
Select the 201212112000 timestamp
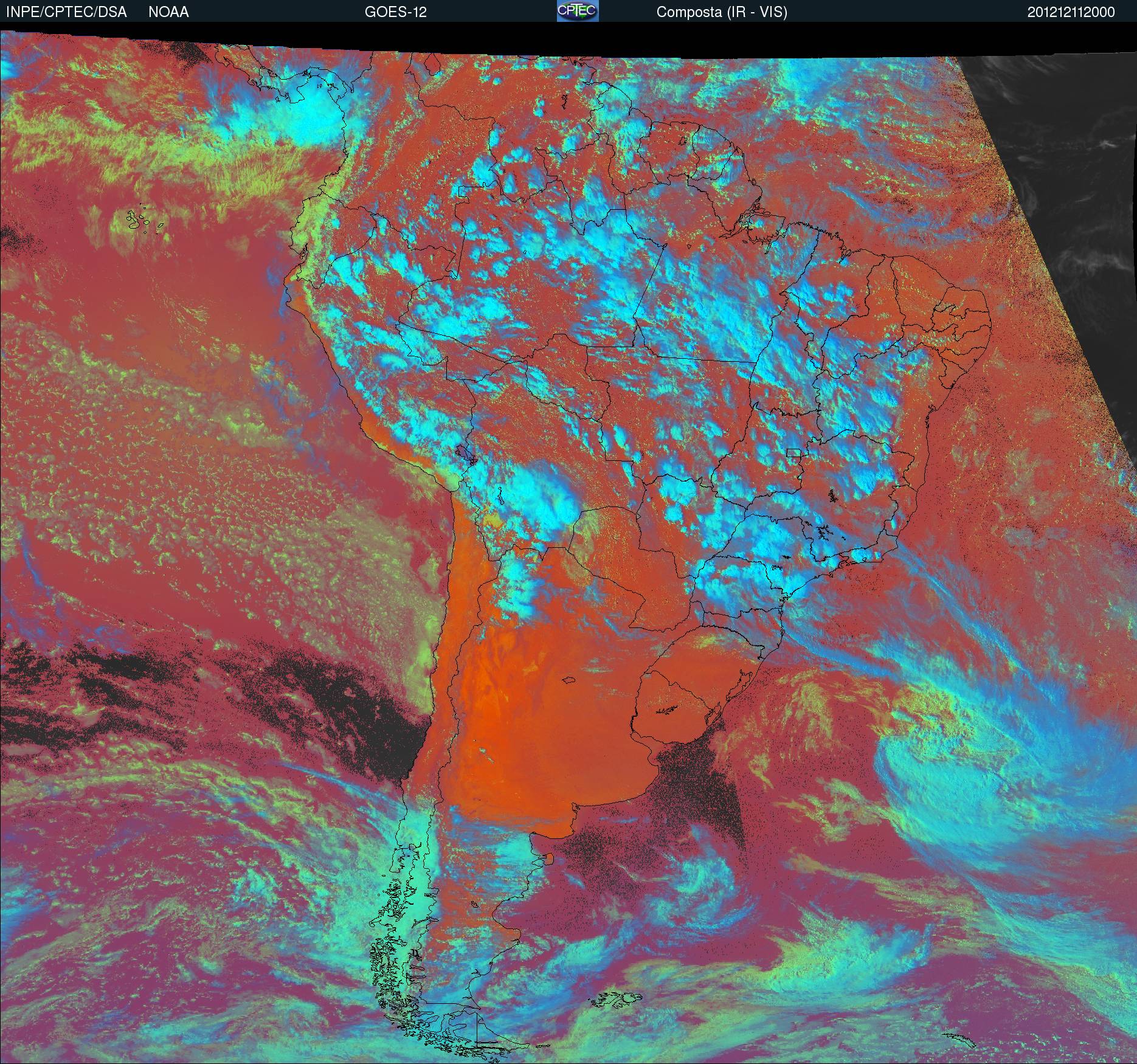1071,12
